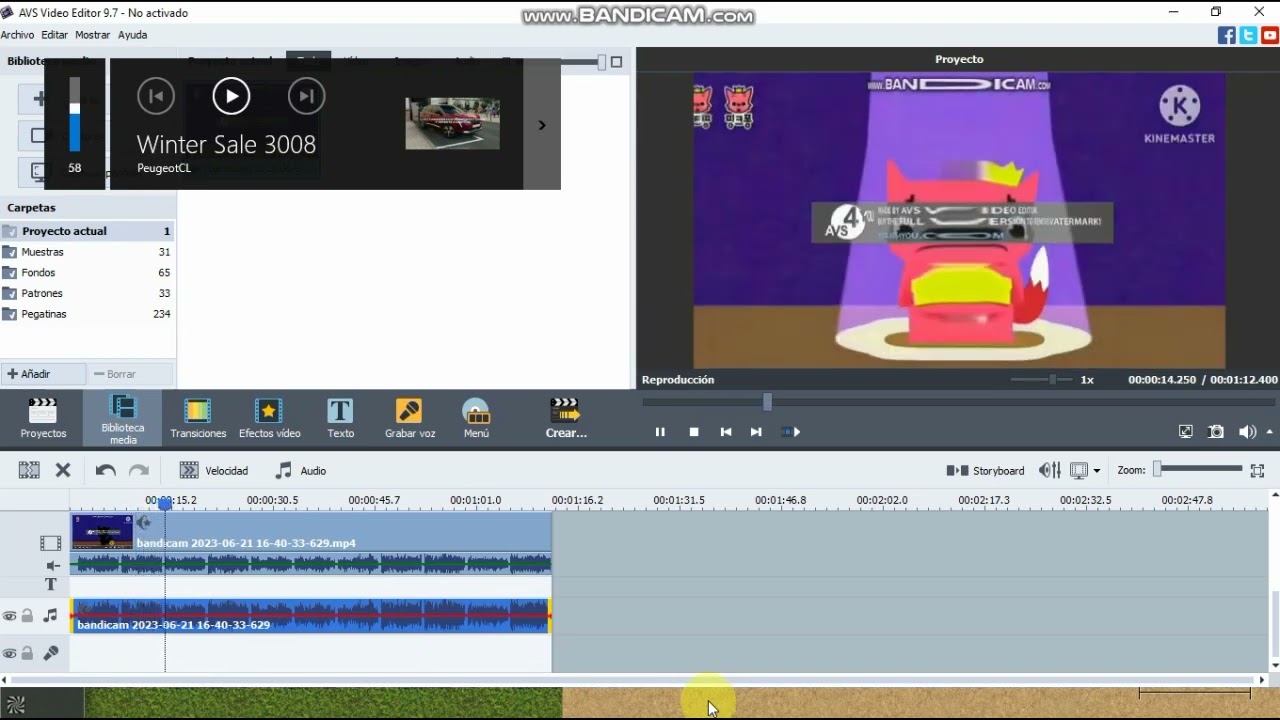Toggle visibility of the voice track
The height and width of the screenshot is (720, 1280).
tap(9, 653)
